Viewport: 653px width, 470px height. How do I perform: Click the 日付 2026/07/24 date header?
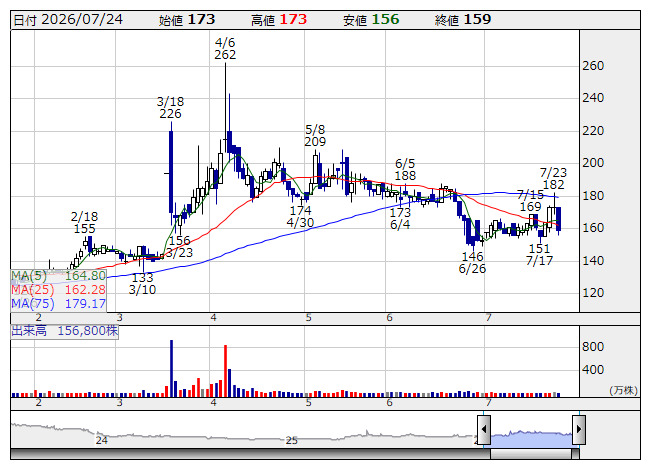(x=68, y=20)
